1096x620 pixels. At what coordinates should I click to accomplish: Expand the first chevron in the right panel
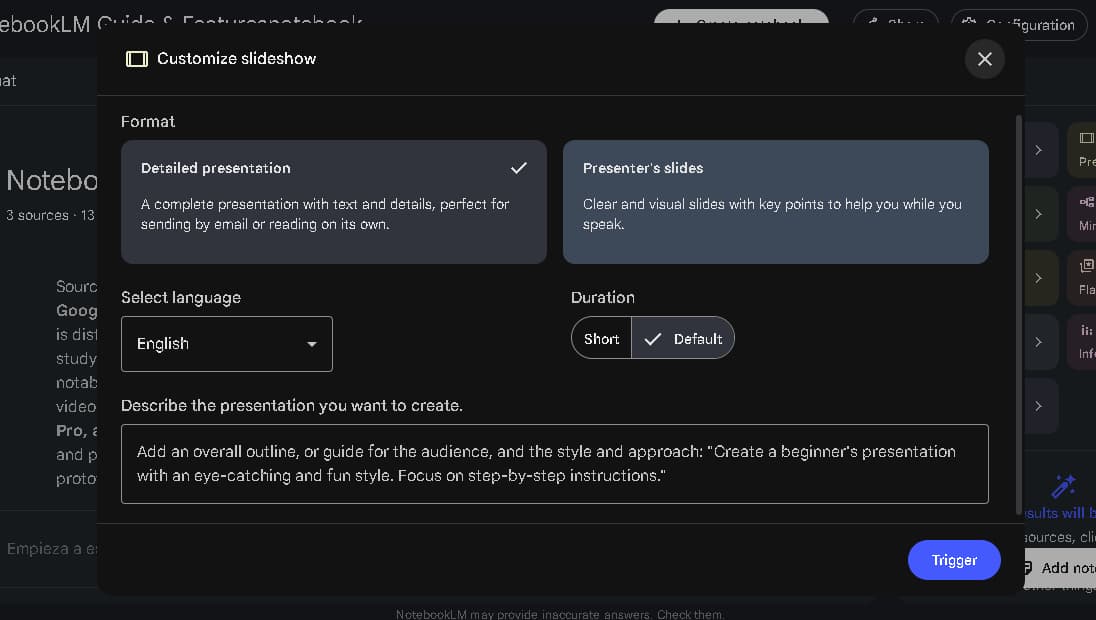click(1038, 150)
